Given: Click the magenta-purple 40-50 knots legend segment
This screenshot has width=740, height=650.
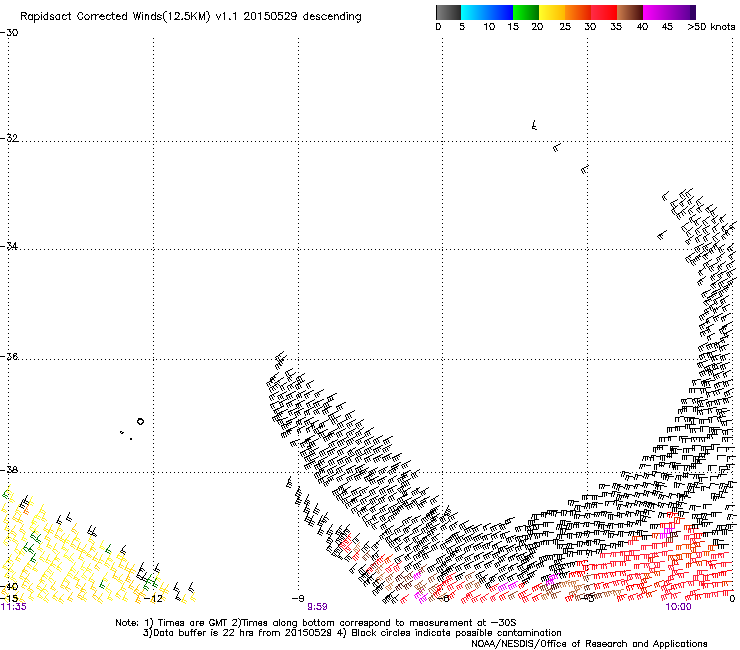Looking at the screenshot, I should tap(669, 12).
